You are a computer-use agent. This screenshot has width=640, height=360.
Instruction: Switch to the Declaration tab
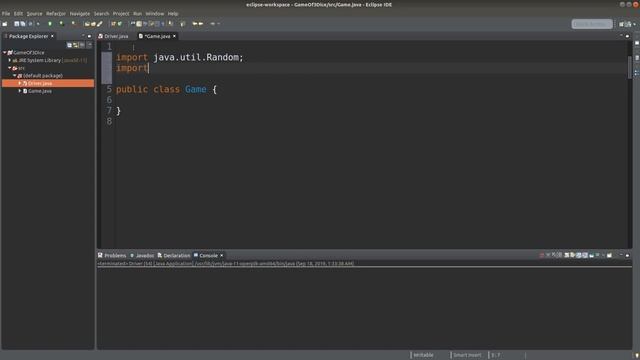174,256
